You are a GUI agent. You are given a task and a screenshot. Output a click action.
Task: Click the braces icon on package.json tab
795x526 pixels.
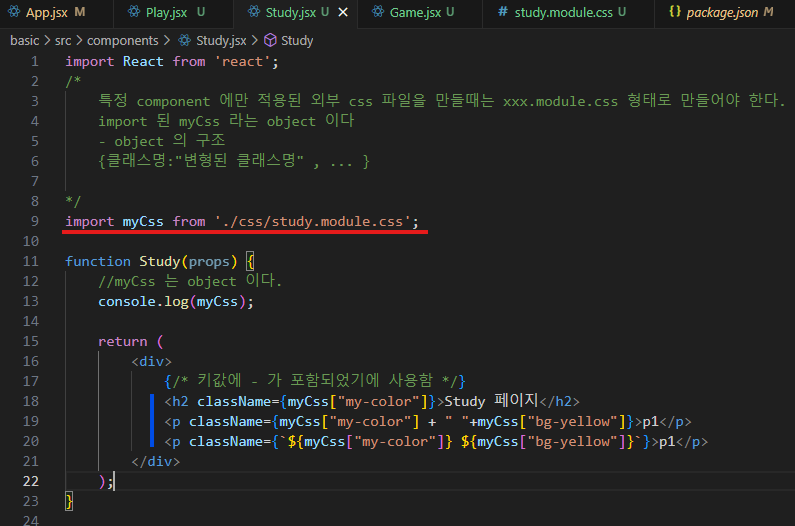coord(675,11)
